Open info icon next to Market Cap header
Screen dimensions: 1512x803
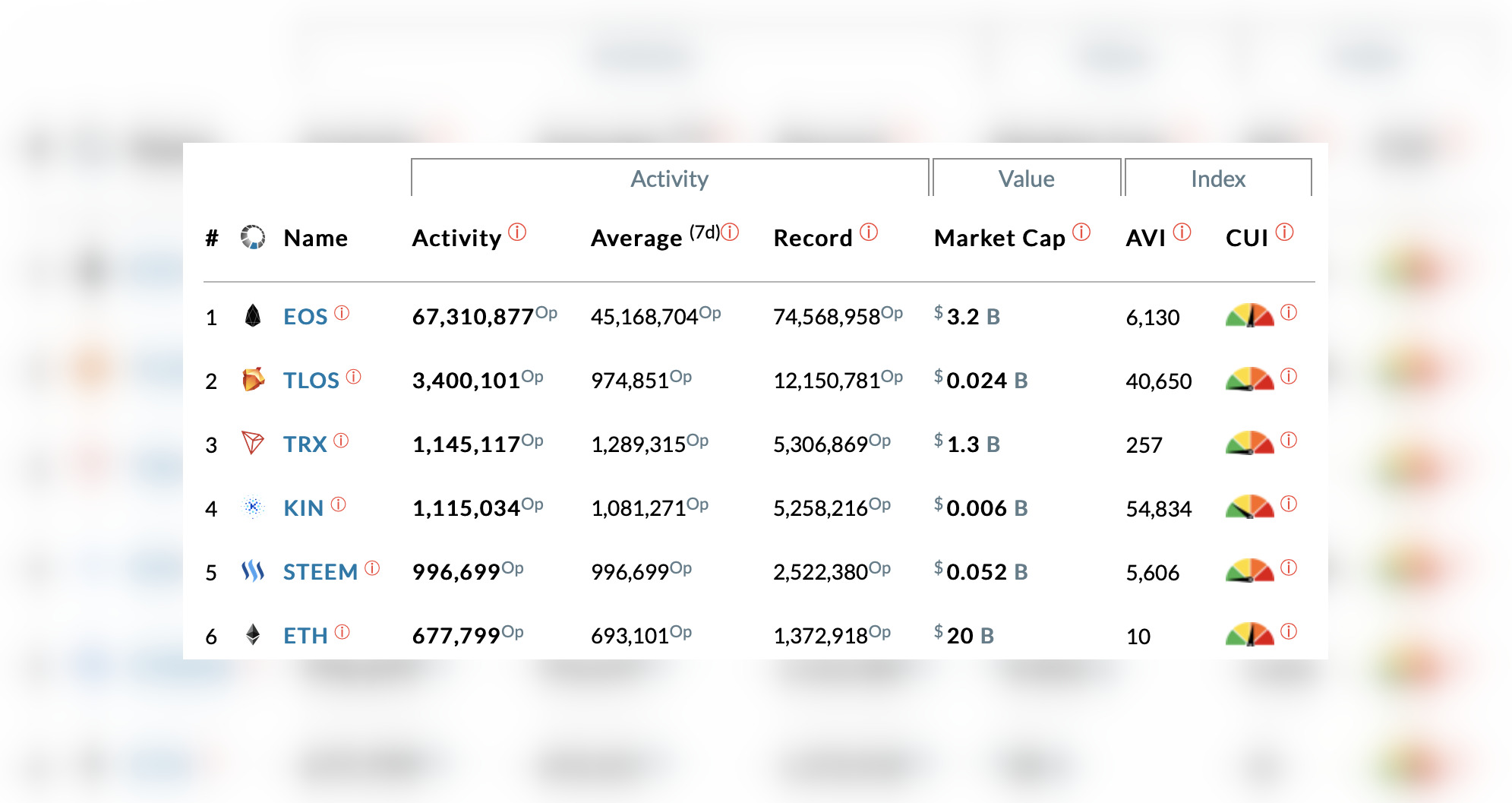point(1081,232)
